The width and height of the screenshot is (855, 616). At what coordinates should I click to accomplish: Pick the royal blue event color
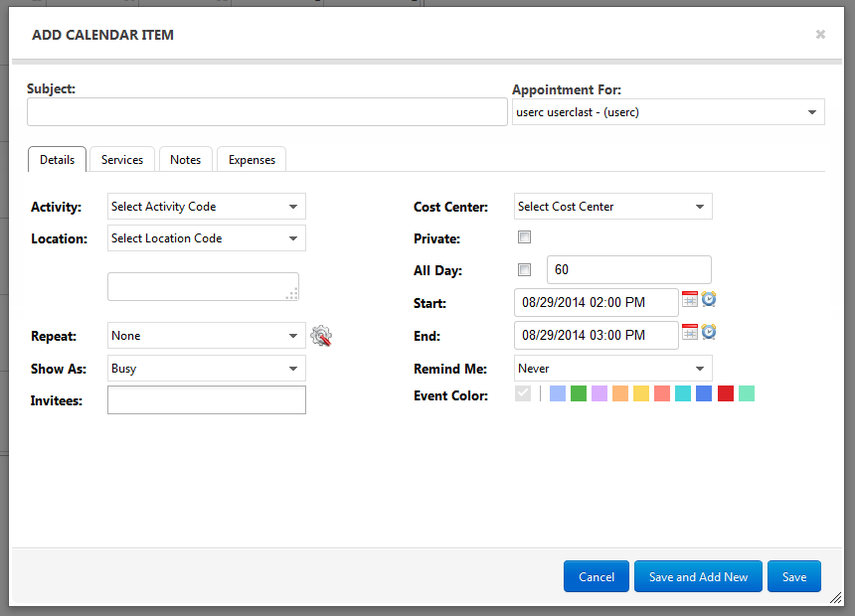point(704,393)
